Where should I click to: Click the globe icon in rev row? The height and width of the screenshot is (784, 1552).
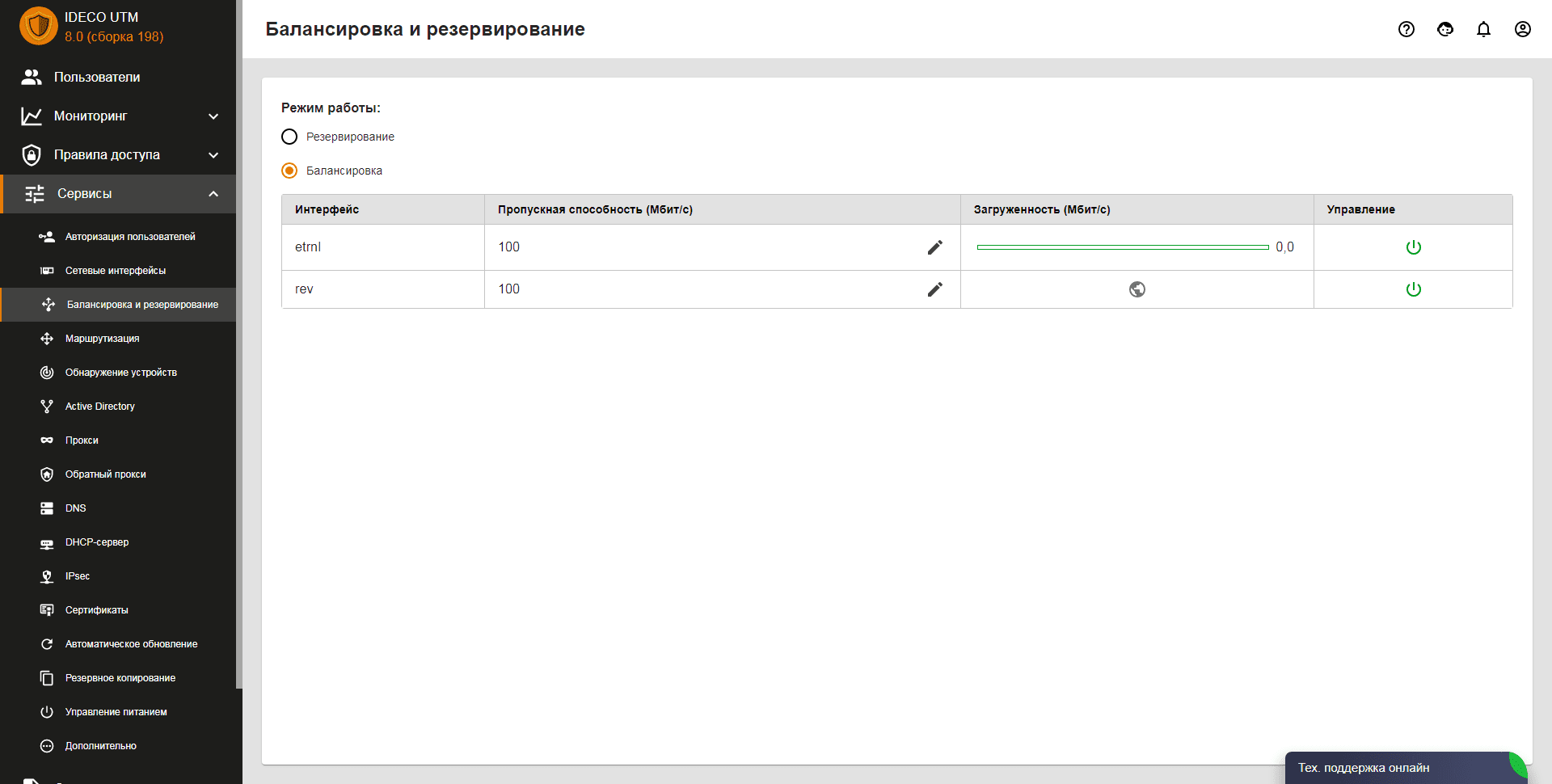tap(1137, 289)
